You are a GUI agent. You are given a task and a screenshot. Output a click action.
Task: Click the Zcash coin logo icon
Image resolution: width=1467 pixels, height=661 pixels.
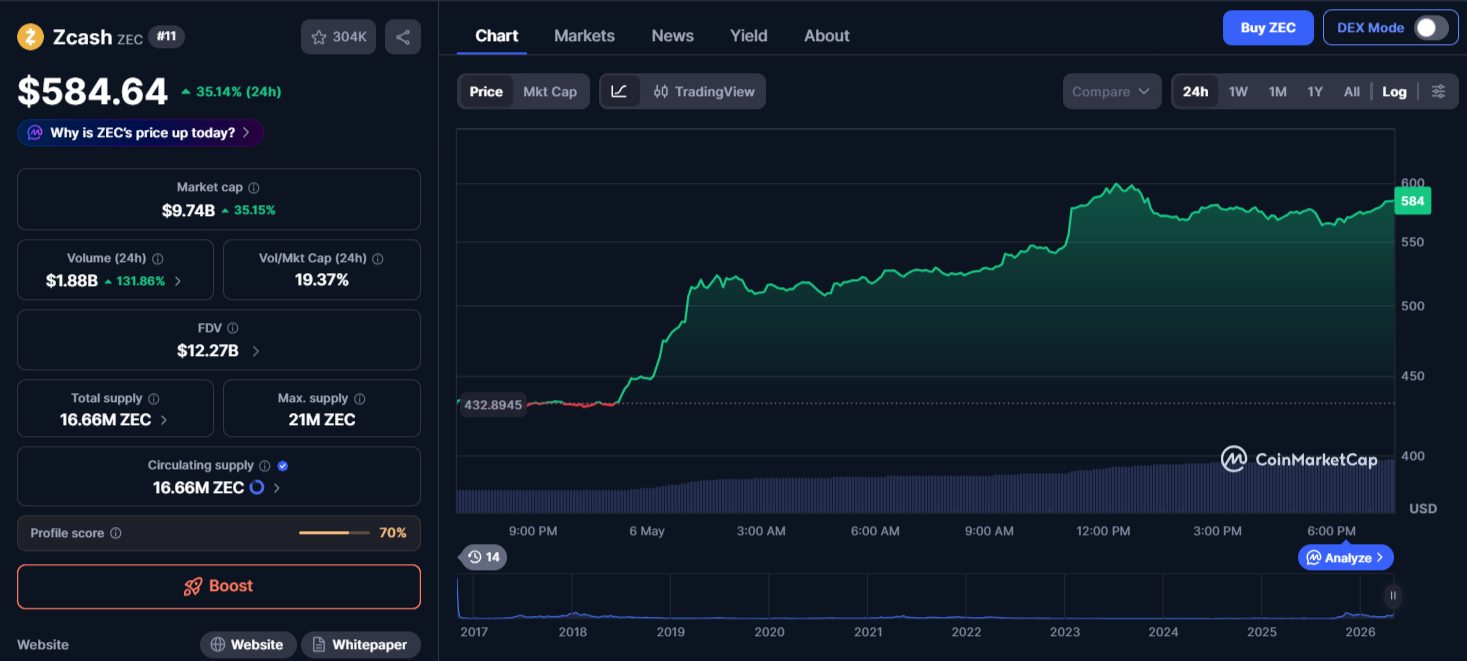31,38
